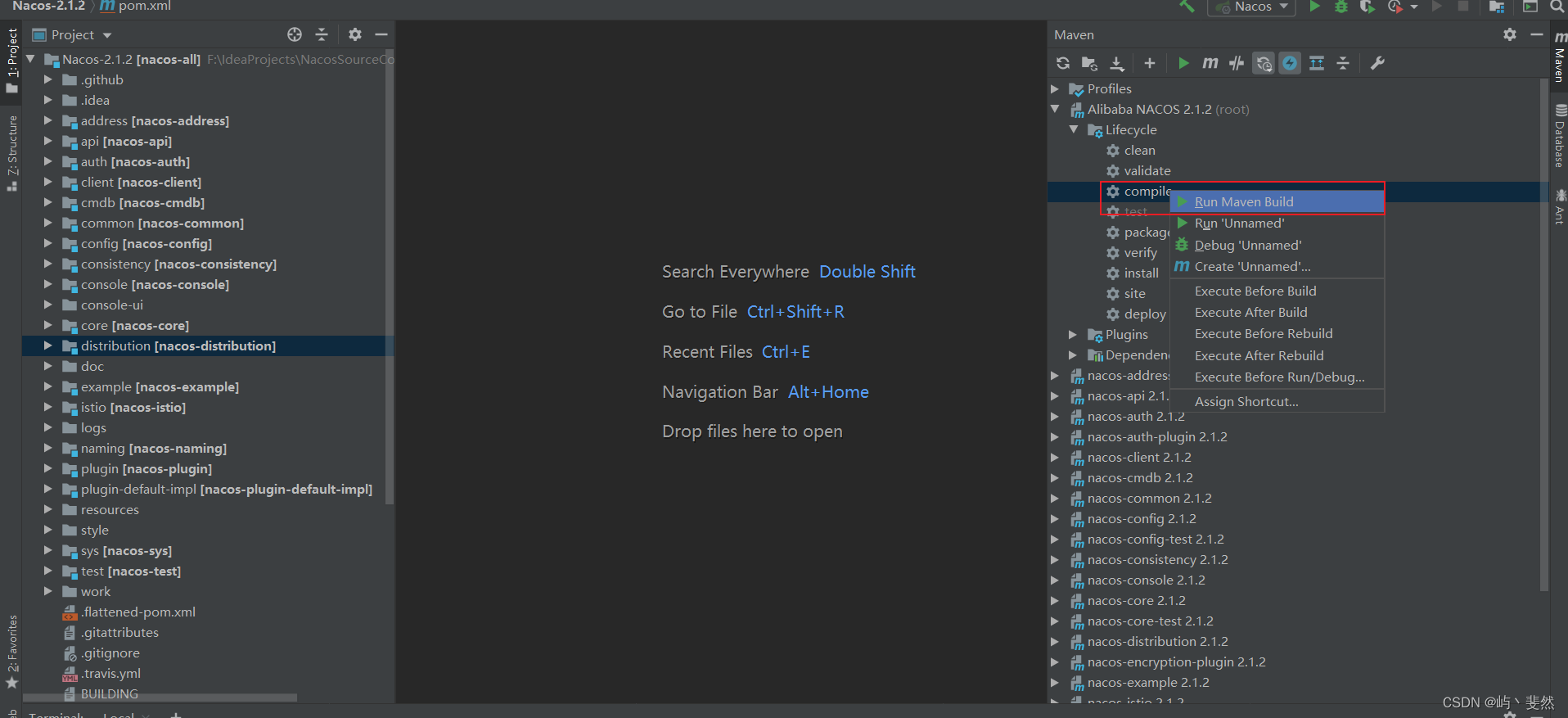Image resolution: width=1568 pixels, height=718 pixels.
Task: Hide the Maven tool window
Action: coord(1537,34)
